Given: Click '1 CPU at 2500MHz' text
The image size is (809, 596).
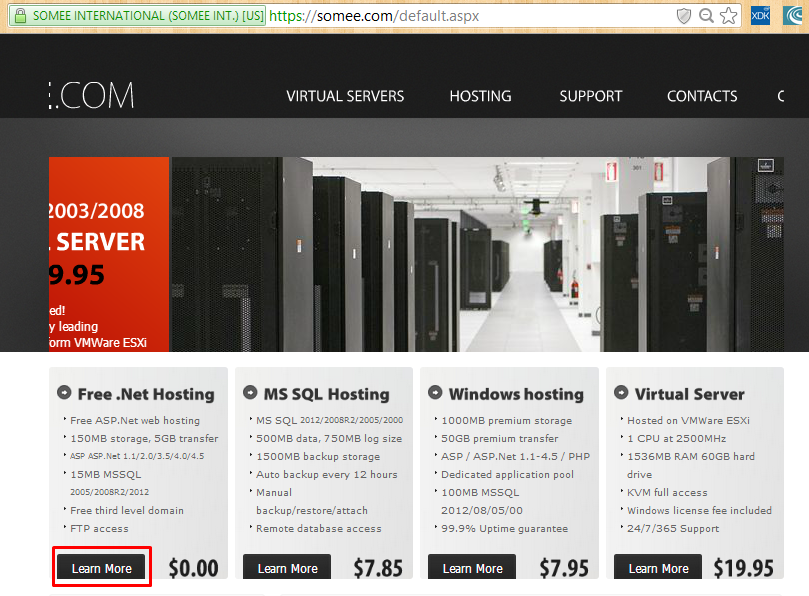Looking at the screenshot, I should 676,439.
